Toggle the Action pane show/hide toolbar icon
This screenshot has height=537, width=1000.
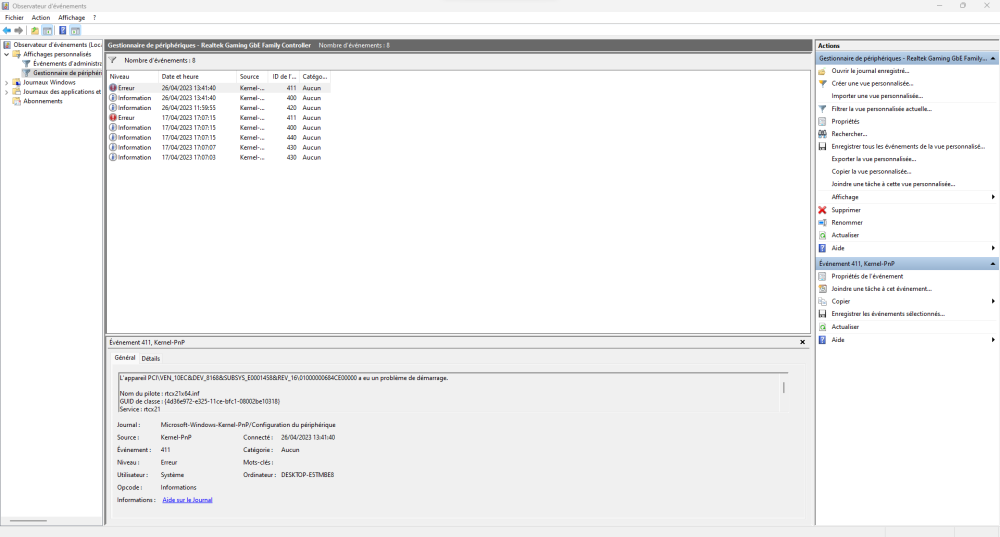pyautogui.click(x=75, y=31)
